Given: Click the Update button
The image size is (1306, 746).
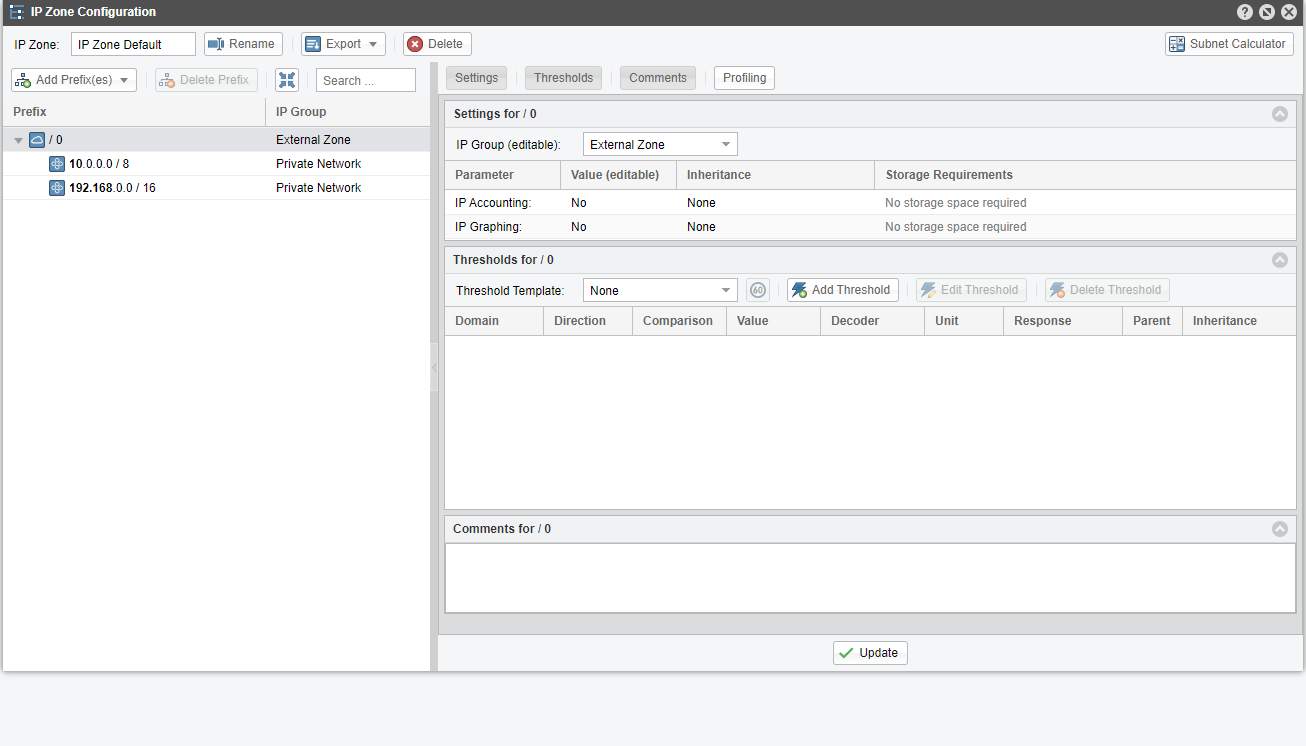Looking at the screenshot, I should [x=869, y=652].
